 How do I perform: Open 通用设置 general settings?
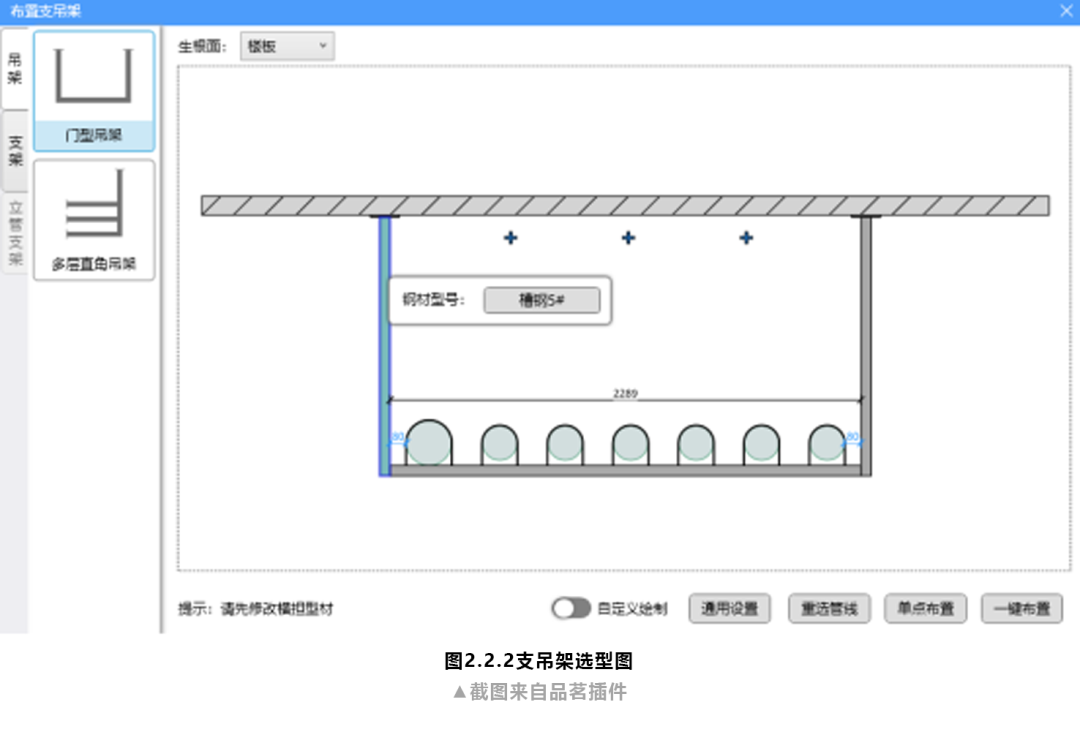coord(729,608)
